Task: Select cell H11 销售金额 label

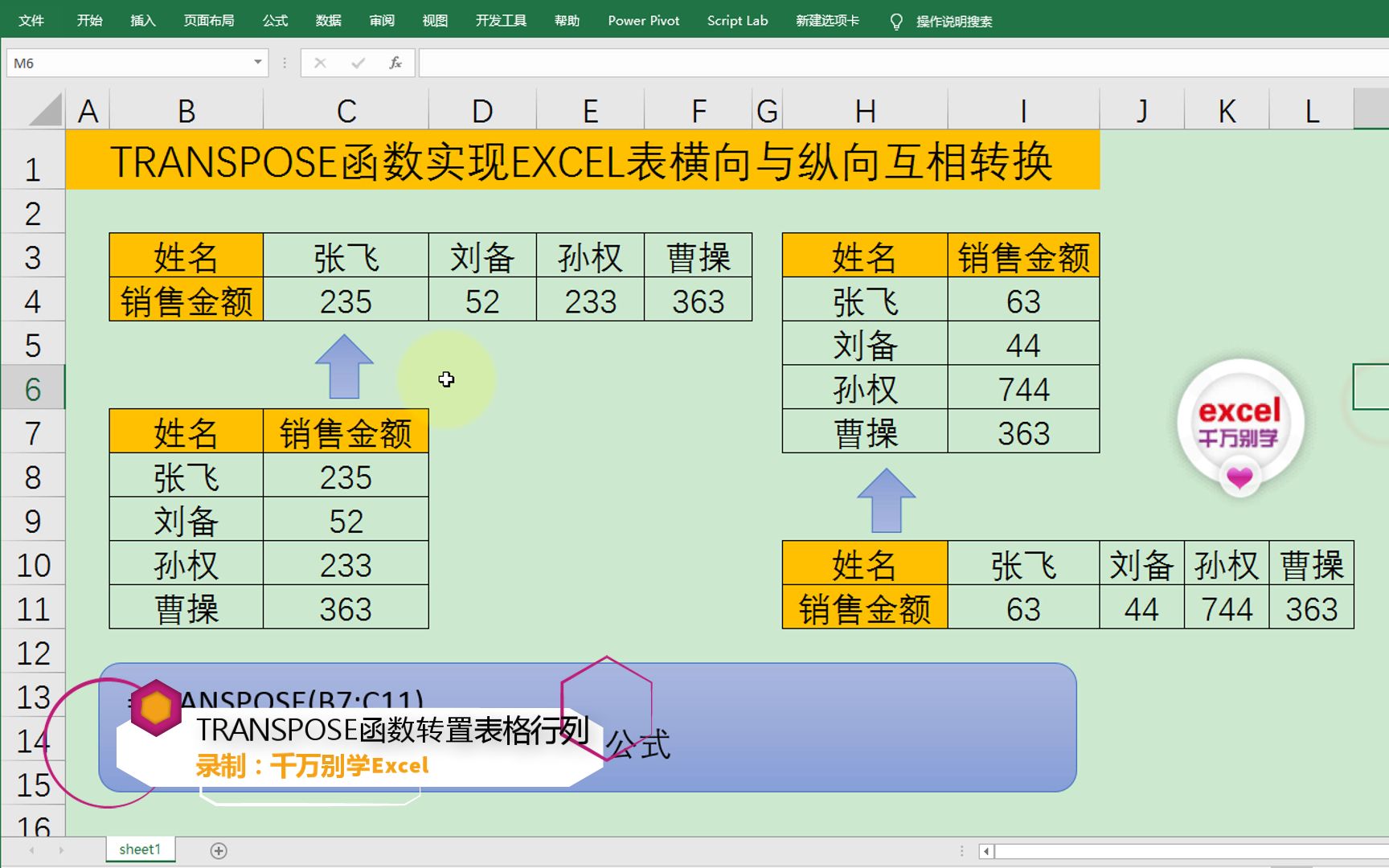Action: point(865,608)
